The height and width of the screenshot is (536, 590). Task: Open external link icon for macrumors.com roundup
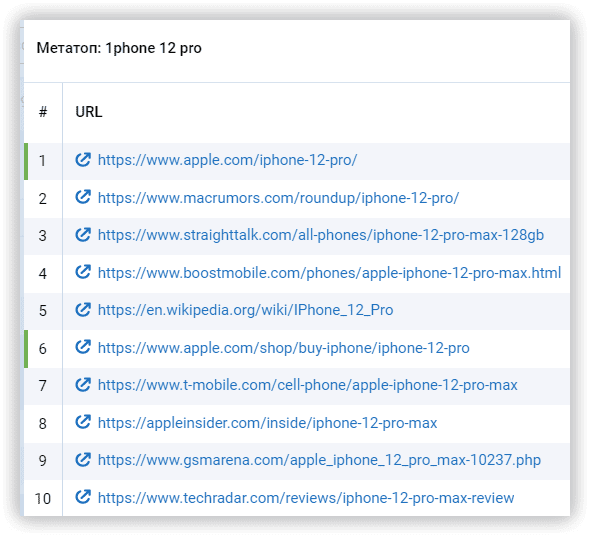pos(83,197)
